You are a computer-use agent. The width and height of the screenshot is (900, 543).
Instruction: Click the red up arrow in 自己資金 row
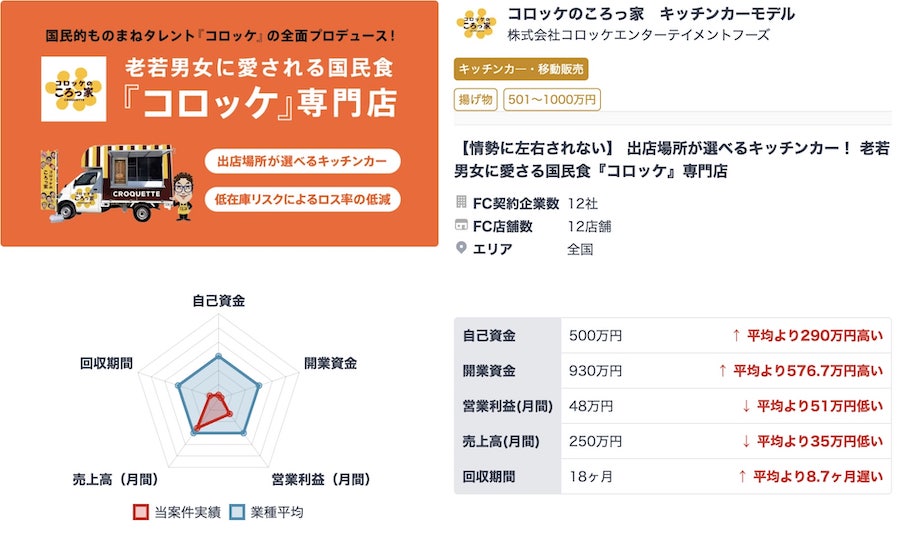(x=736, y=335)
